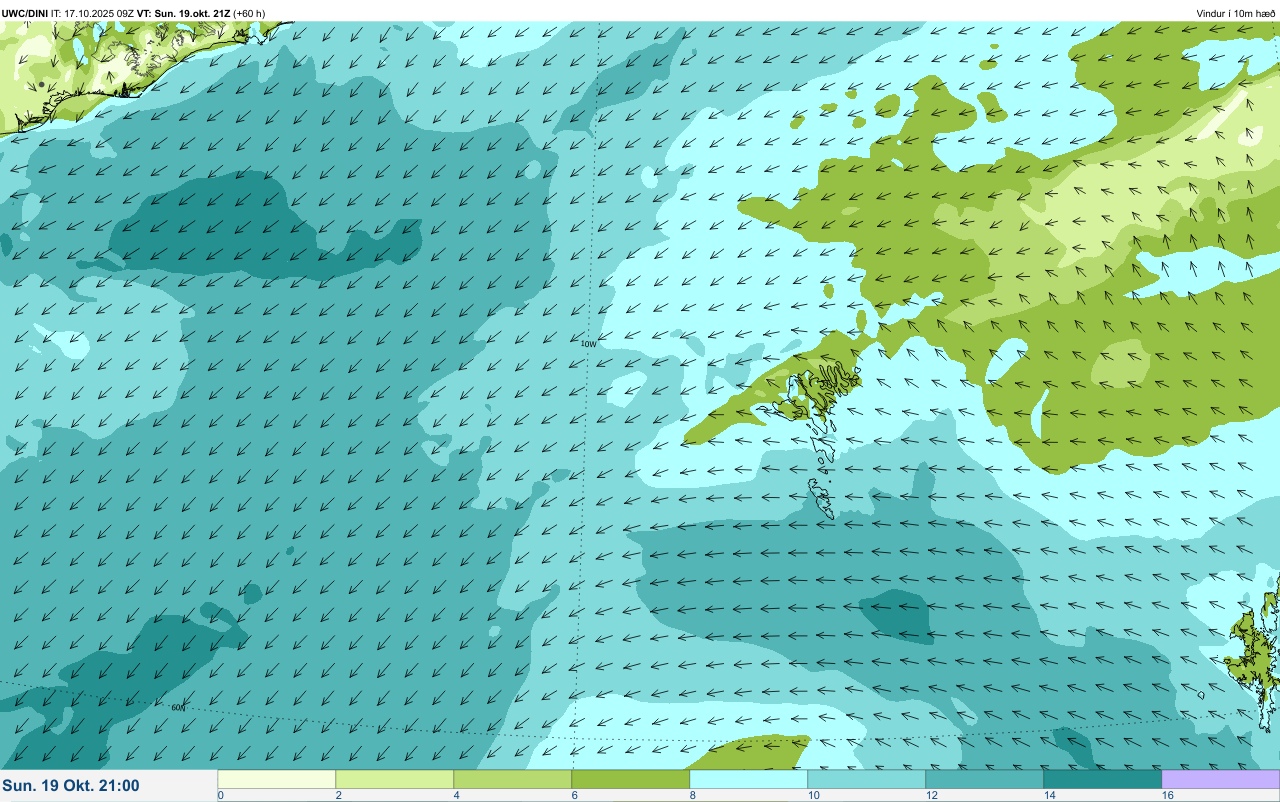Select the pale cyan 8–10 legend swatch
Screen dimensions: 1280x802
tap(748, 779)
